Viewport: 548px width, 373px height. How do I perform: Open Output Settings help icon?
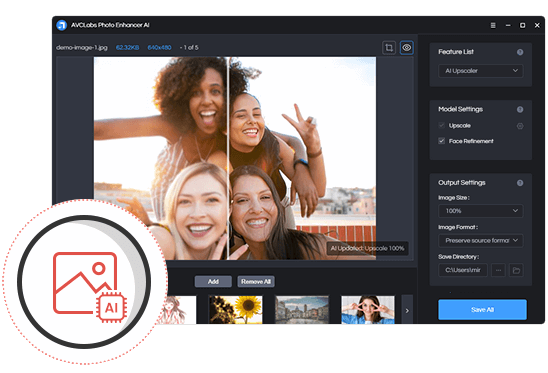pos(520,183)
